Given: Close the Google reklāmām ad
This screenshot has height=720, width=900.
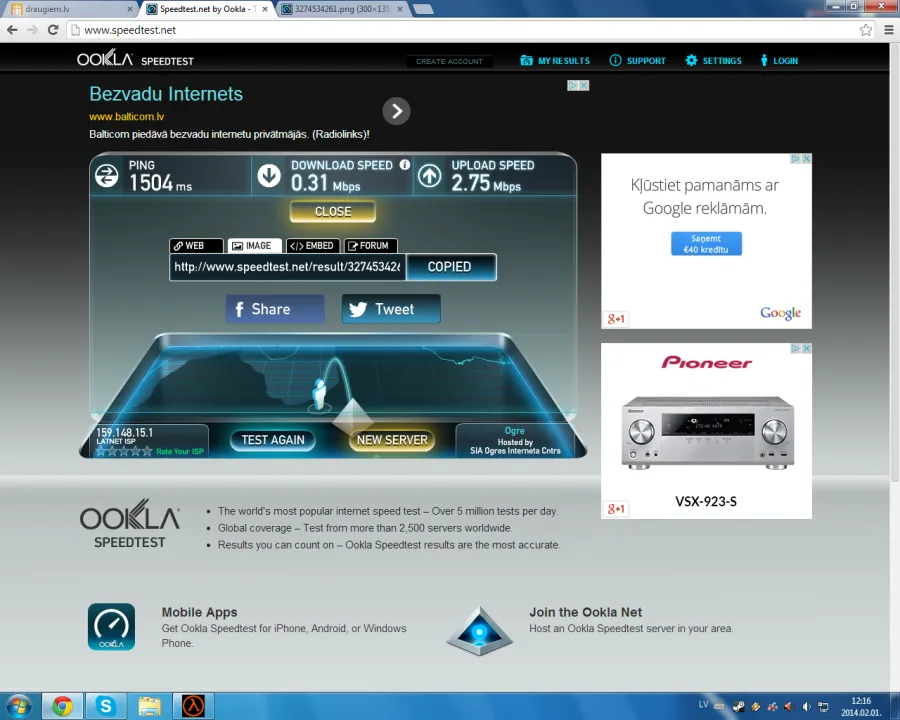Looking at the screenshot, I should [806, 159].
